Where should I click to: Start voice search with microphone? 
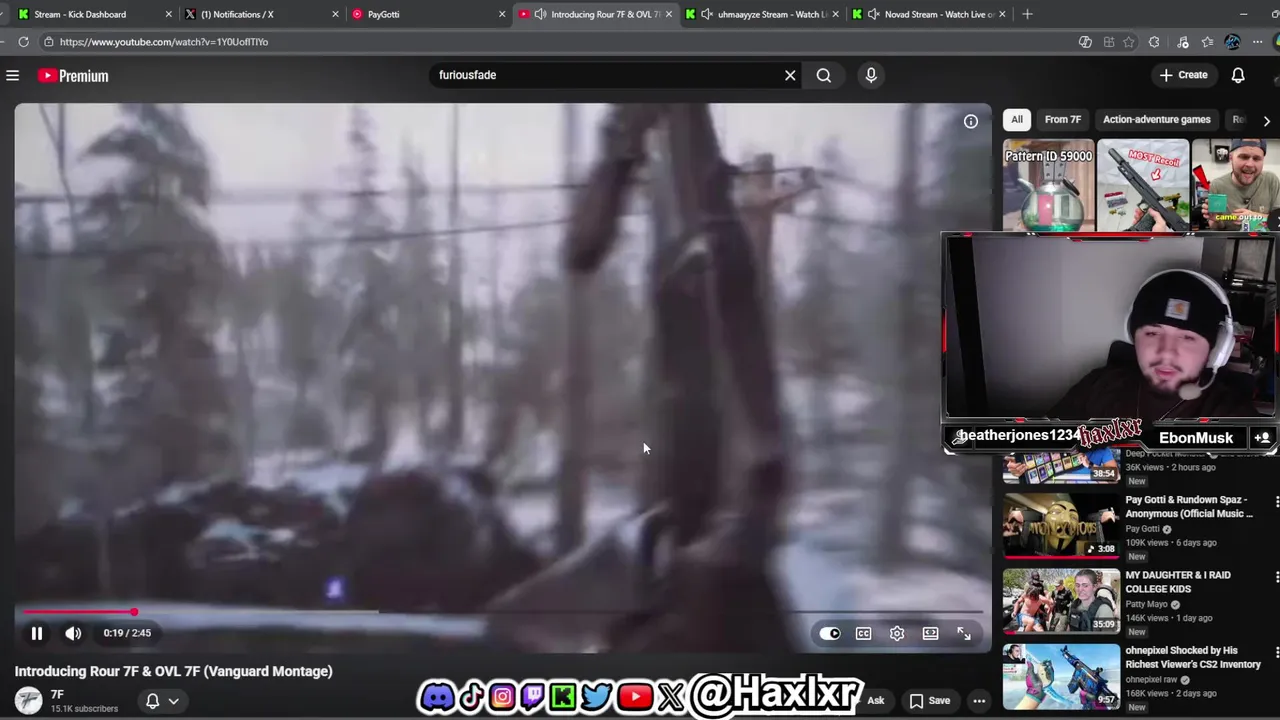[x=871, y=75]
